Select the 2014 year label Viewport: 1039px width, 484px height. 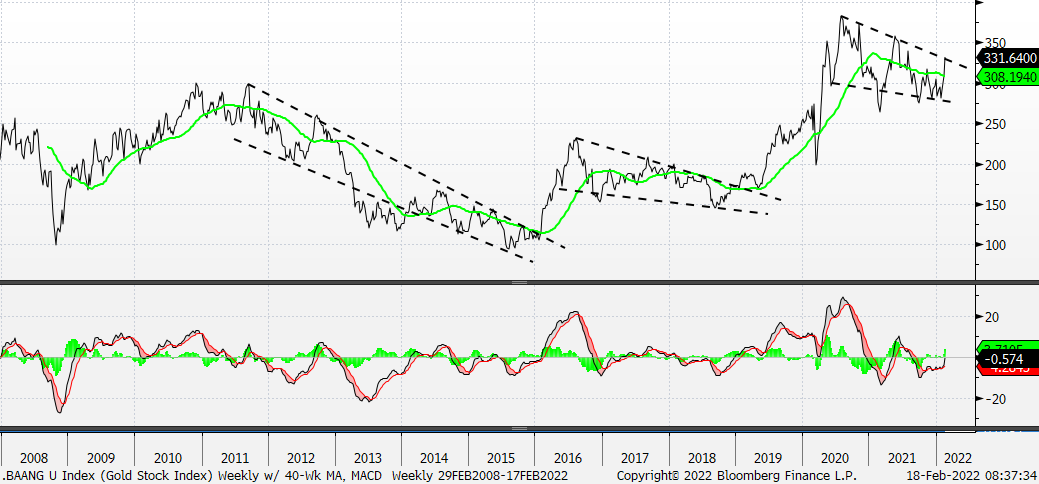[x=435, y=458]
